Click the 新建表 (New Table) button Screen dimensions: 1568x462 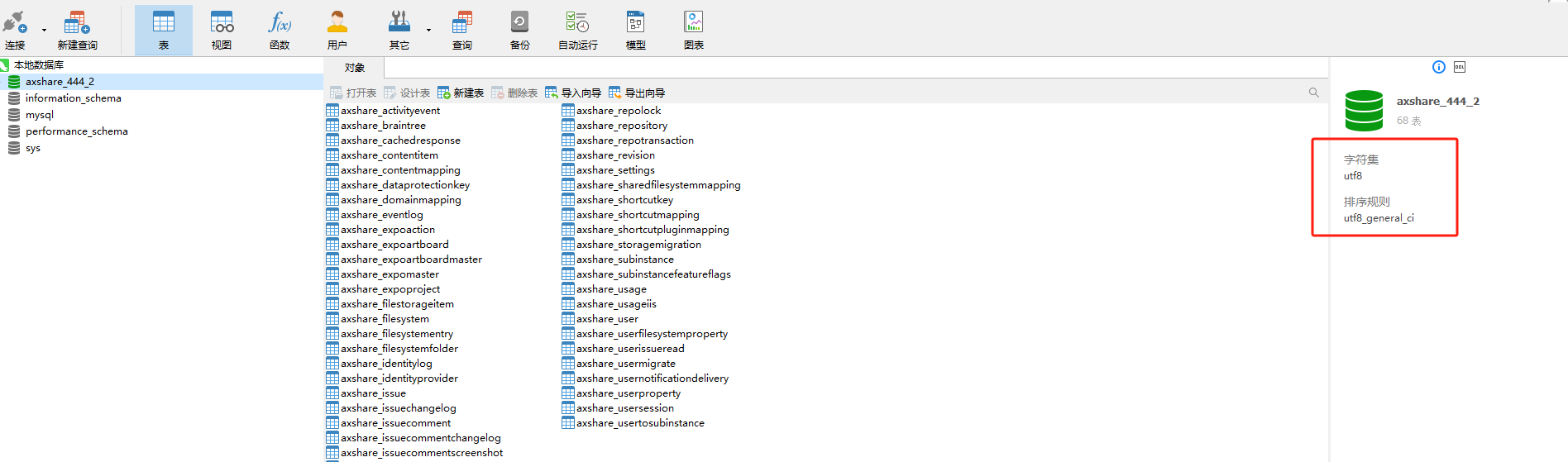click(461, 93)
